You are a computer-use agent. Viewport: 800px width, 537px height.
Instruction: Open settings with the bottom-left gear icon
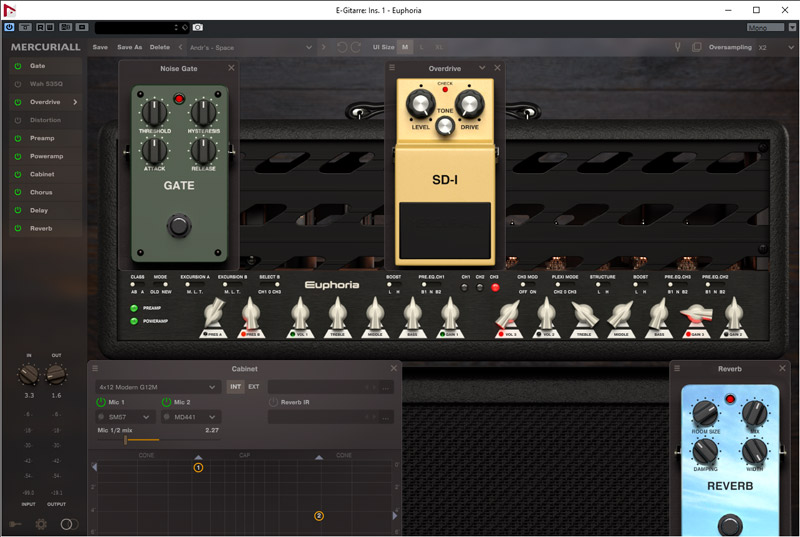pos(41,523)
